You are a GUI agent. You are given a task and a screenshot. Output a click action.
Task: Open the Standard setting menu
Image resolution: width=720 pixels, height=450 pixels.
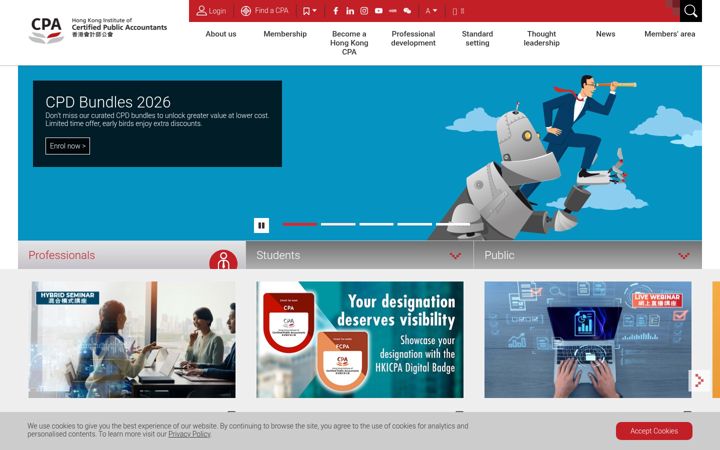point(478,39)
